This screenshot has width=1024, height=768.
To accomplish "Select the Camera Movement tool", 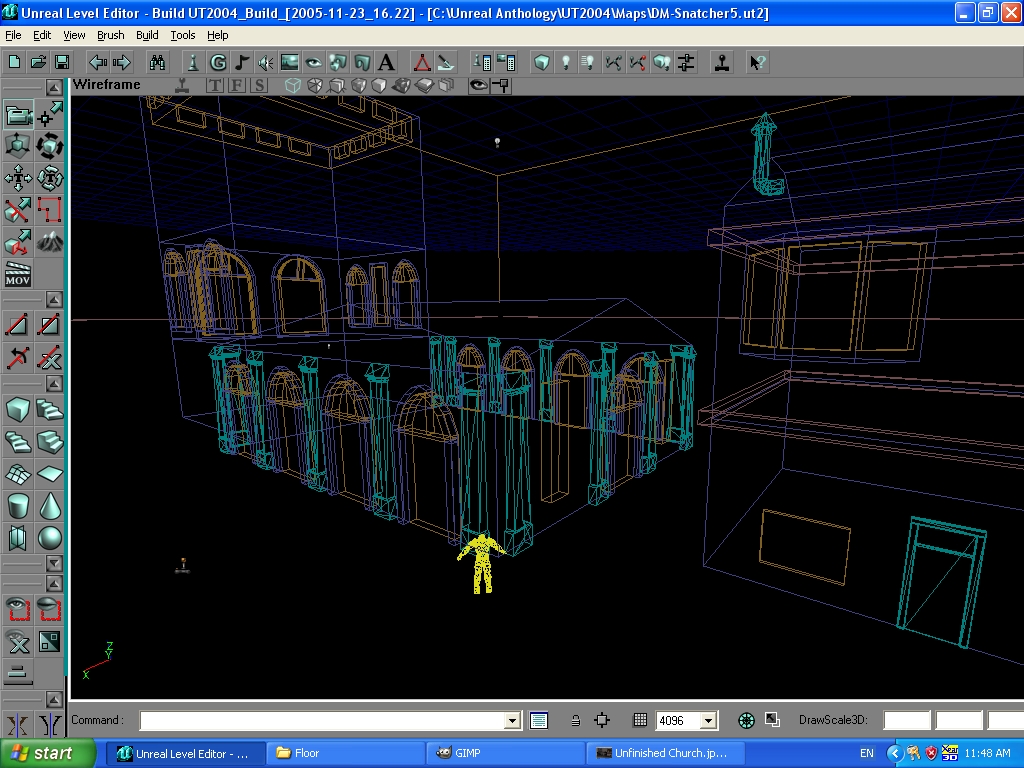I will click(x=19, y=115).
